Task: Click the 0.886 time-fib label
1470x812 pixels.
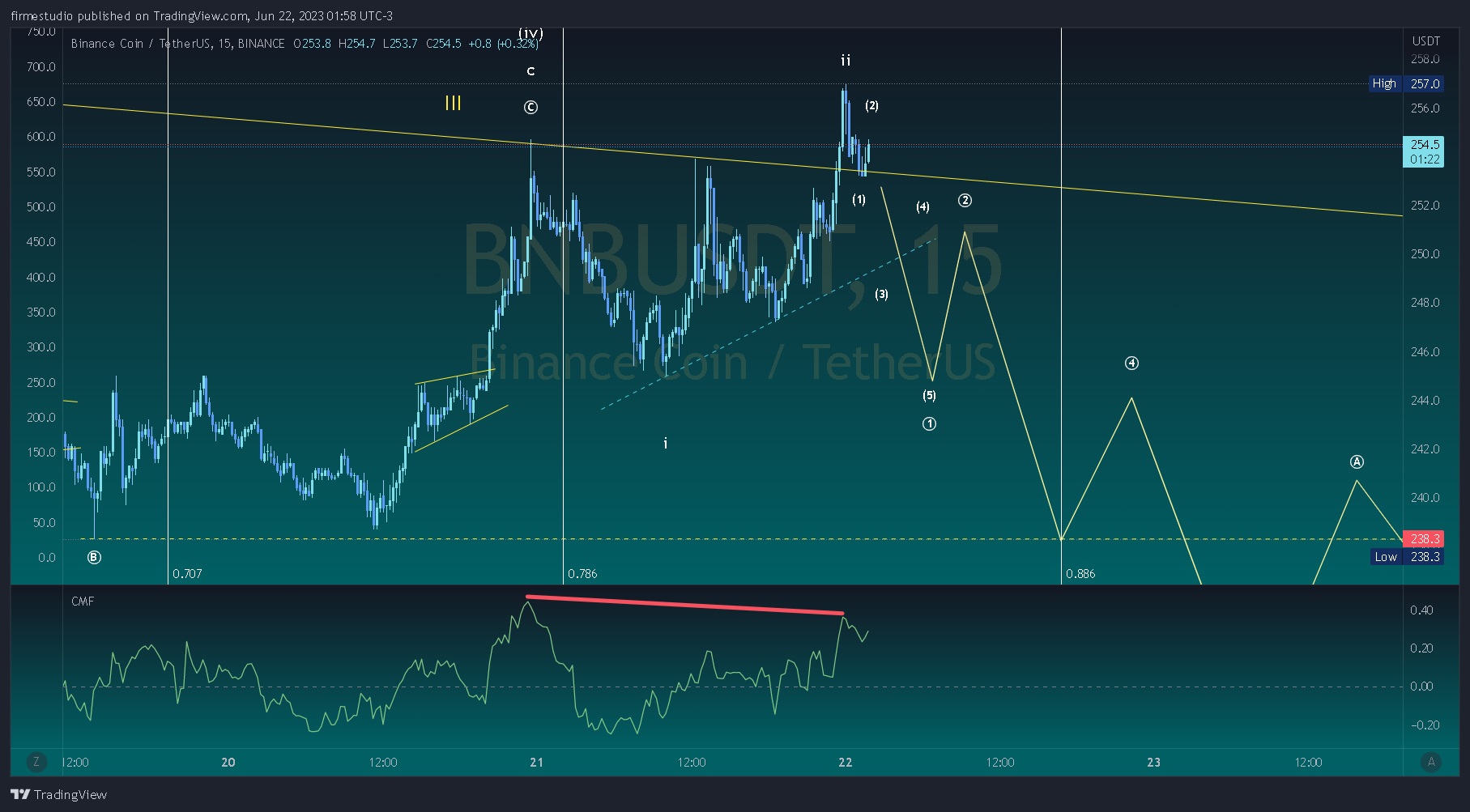Action: pos(1080,573)
